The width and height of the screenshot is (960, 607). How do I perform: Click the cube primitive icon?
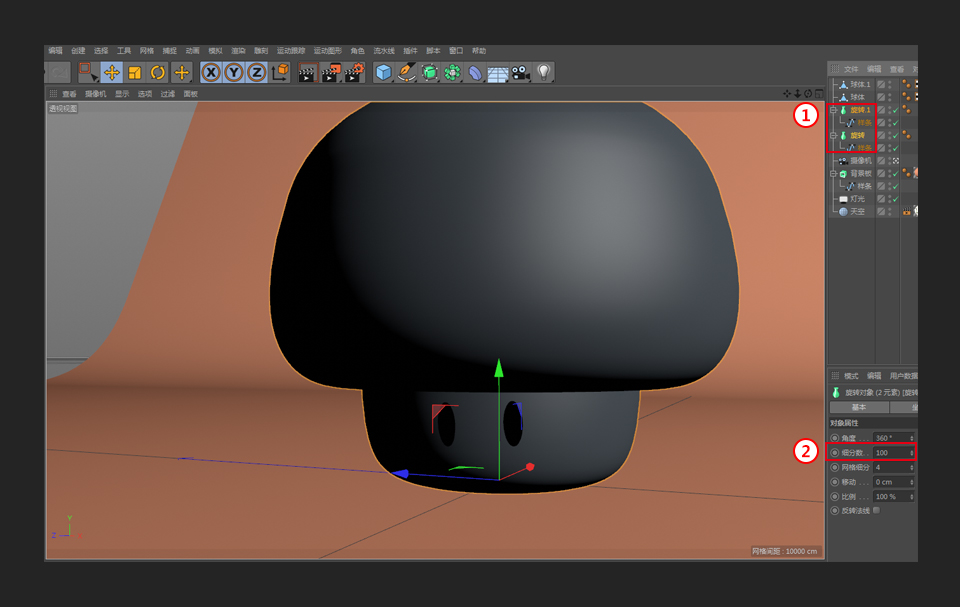(x=383, y=72)
